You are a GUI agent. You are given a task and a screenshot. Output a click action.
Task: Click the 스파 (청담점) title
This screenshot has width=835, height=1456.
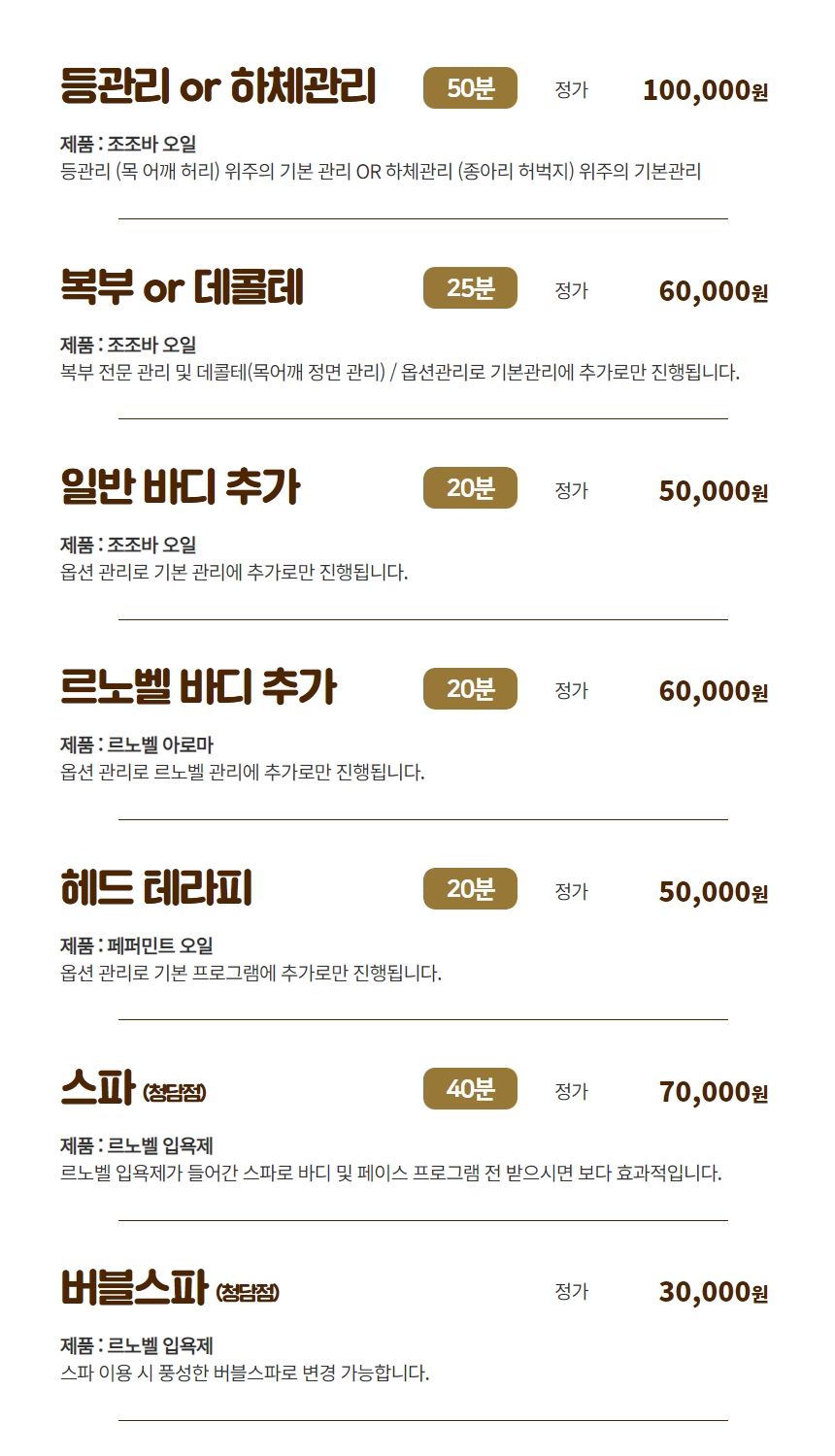pos(133,1089)
